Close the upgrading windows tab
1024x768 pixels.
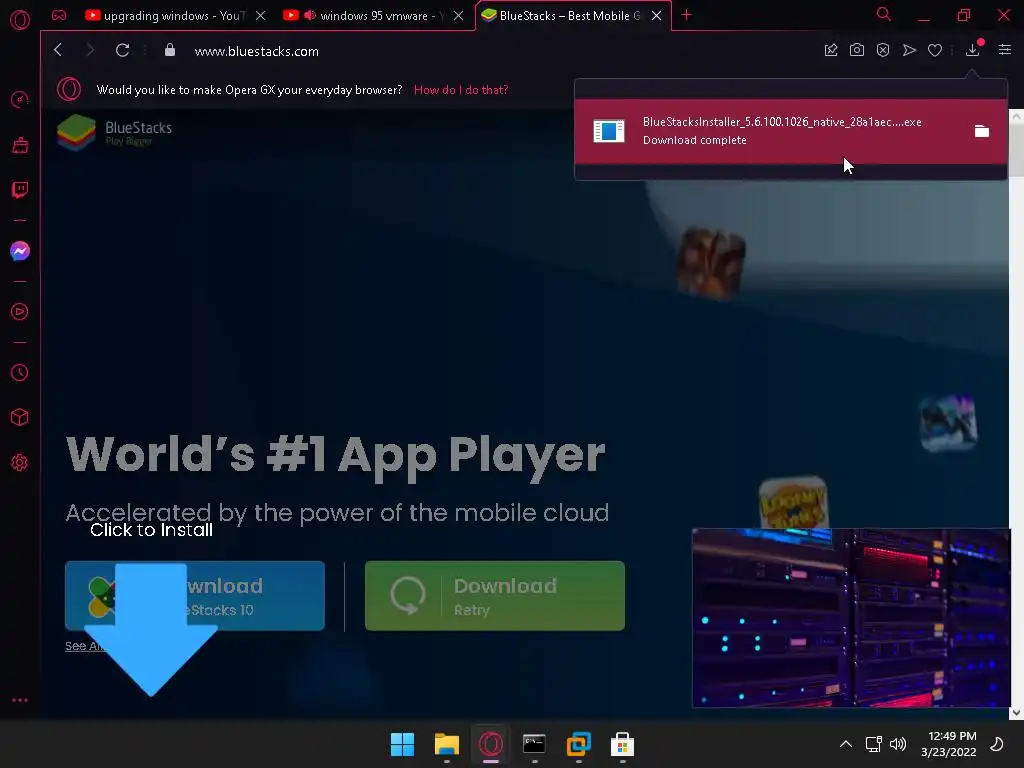261,15
